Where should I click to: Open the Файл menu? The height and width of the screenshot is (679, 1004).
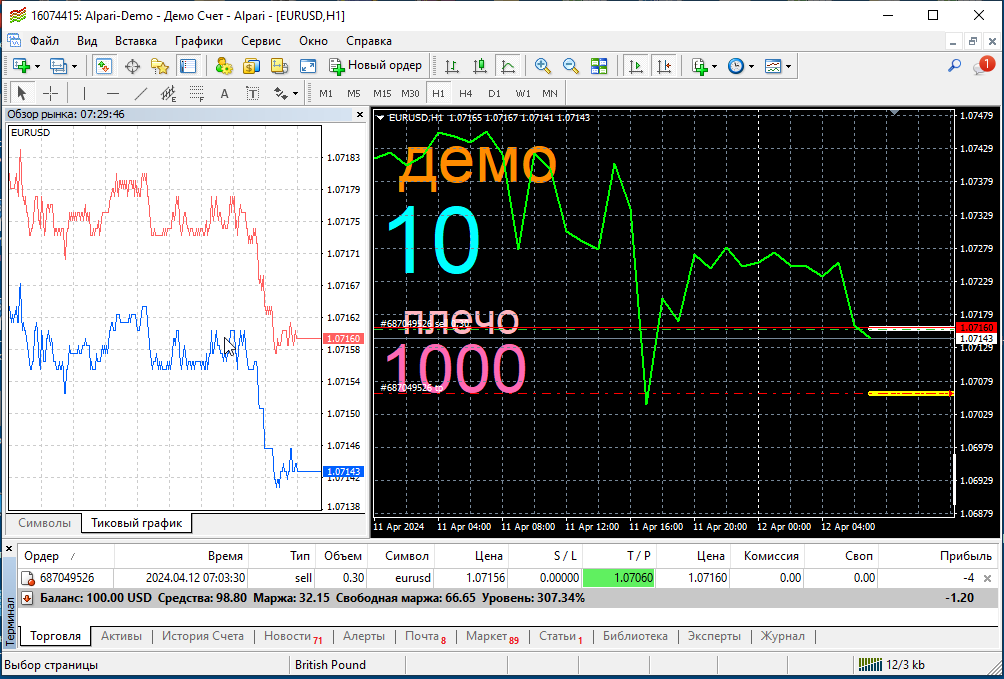[x=44, y=41]
